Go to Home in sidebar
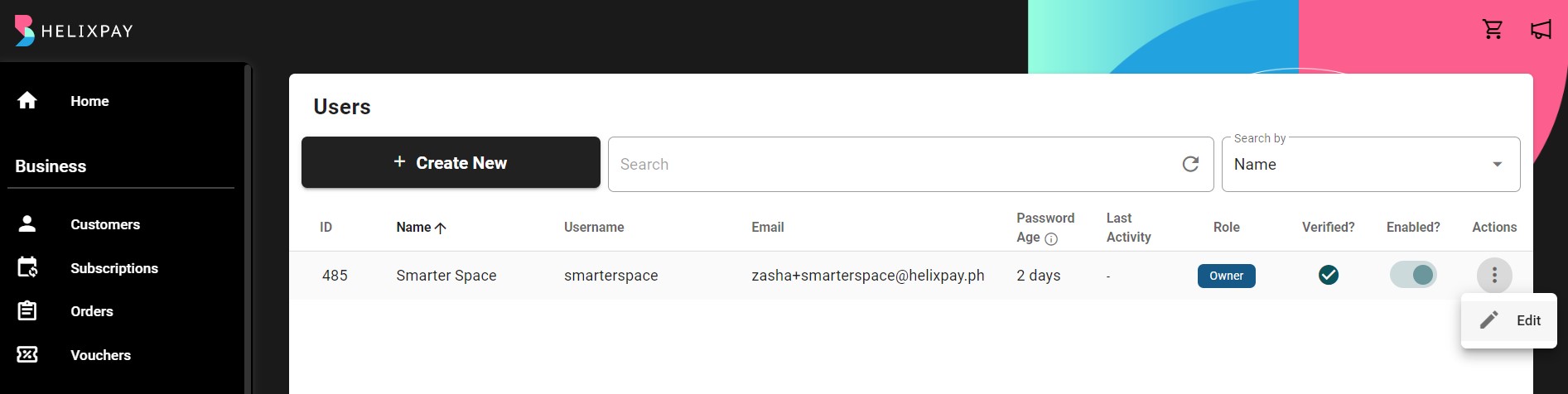Viewport: 1568px width, 394px height. pos(89,101)
